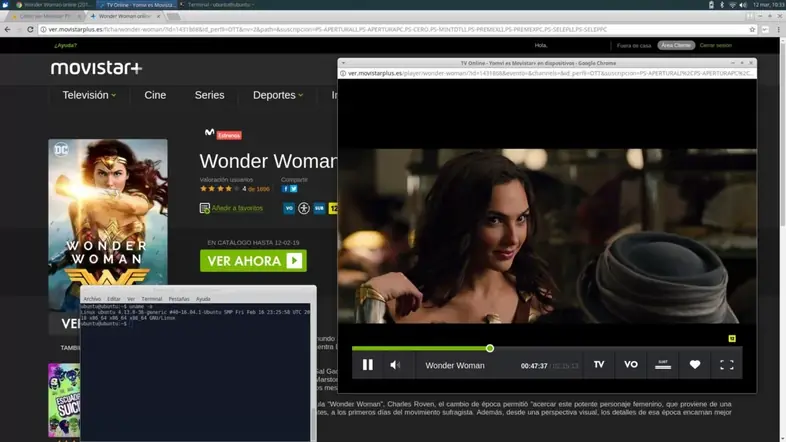Open the Bluetooth indicator
The image size is (786, 442).
722,5
